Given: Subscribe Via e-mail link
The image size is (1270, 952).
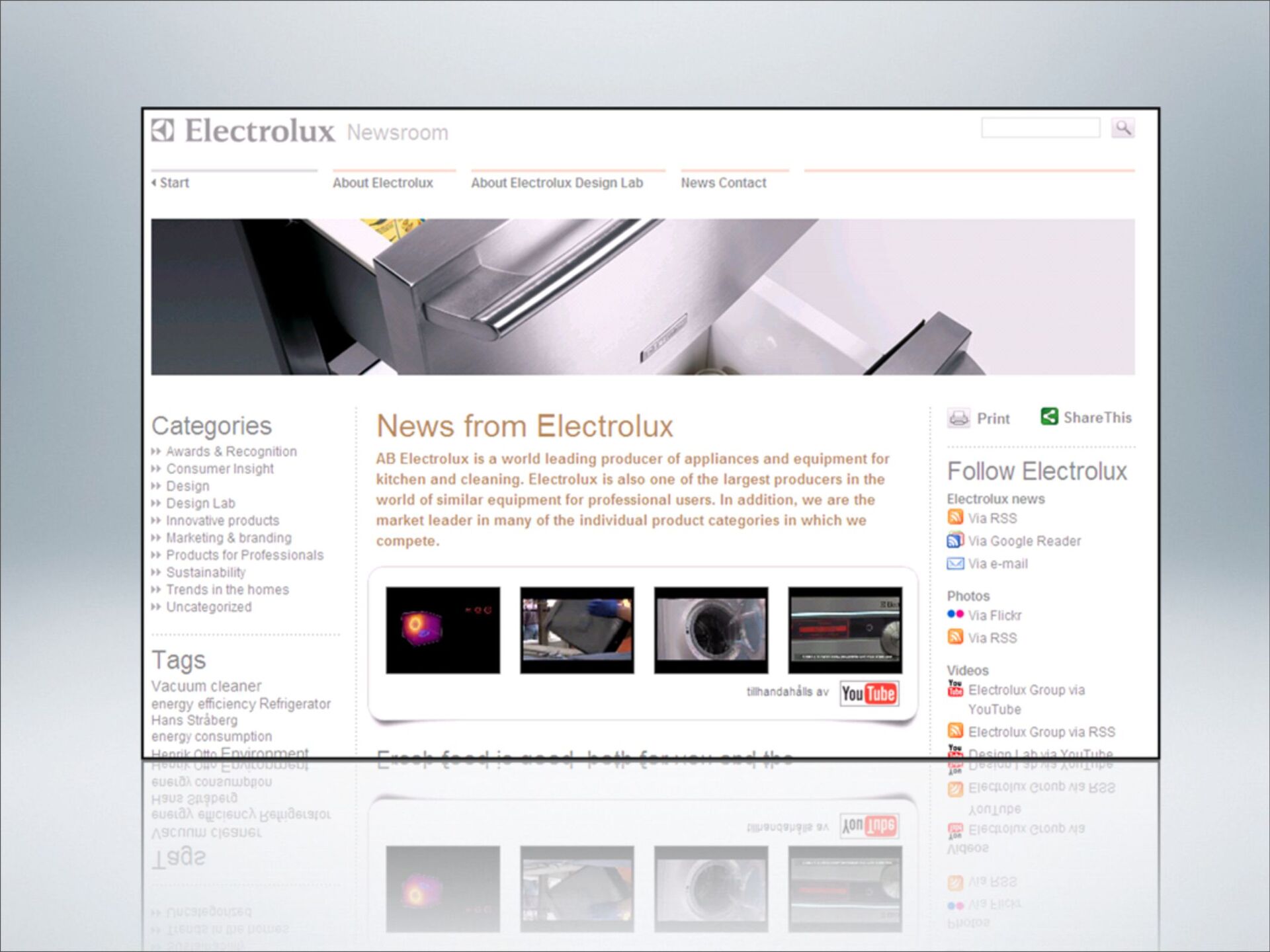Looking at the screenshot, I should pos(998,564).
